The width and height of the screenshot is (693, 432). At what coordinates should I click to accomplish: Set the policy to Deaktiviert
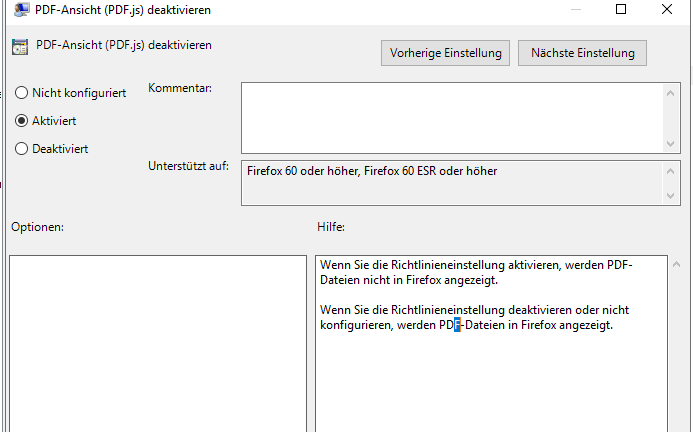click(x=22, y=149)
